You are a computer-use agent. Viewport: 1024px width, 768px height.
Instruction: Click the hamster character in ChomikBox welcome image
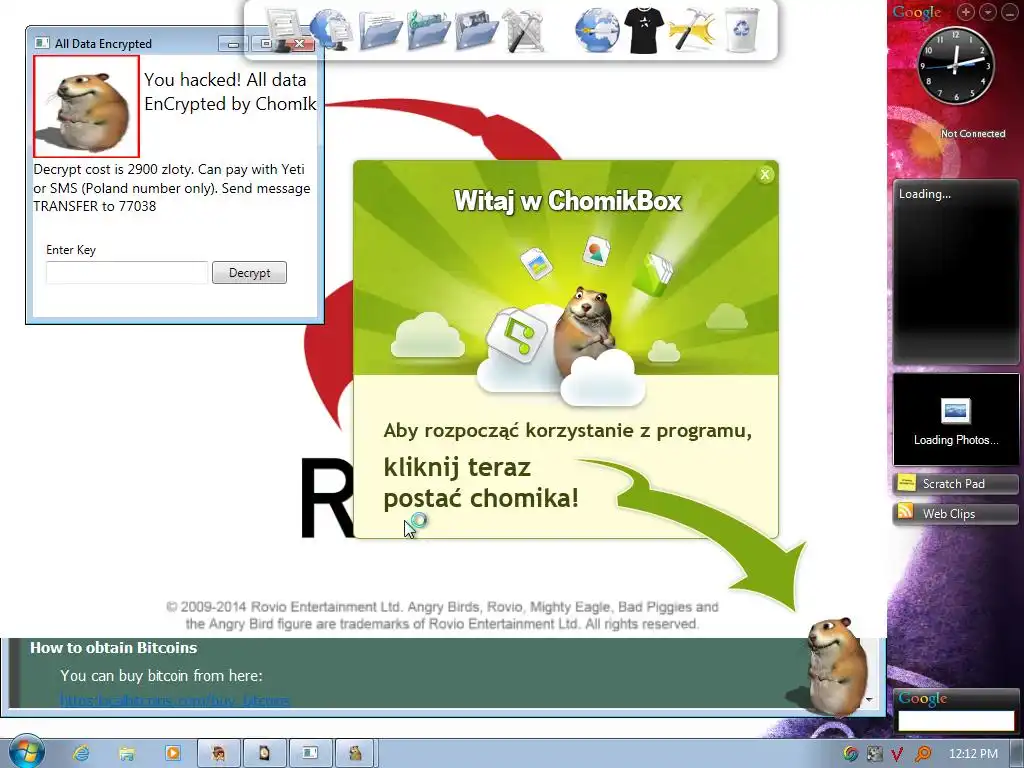tap(584, 330)
